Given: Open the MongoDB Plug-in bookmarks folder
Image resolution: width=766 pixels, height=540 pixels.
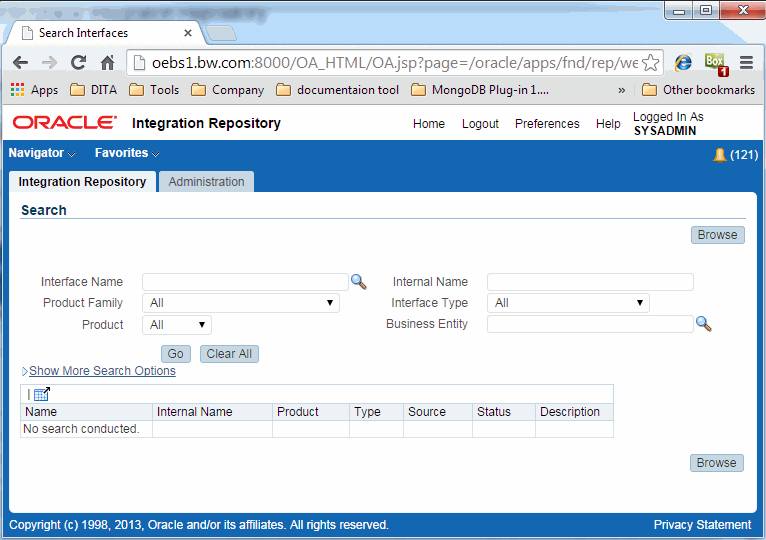Looking at the screenshot, I should 480,90.
